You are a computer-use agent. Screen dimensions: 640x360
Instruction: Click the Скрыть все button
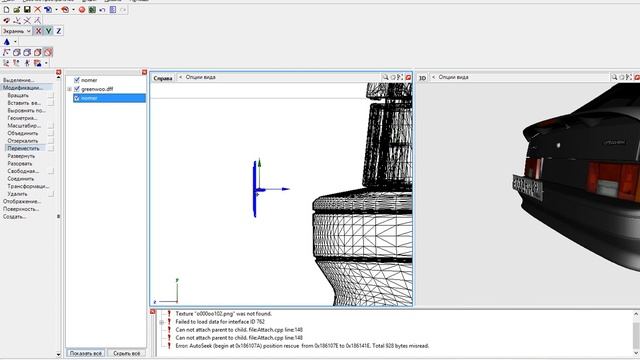click(x=127, y=353)
